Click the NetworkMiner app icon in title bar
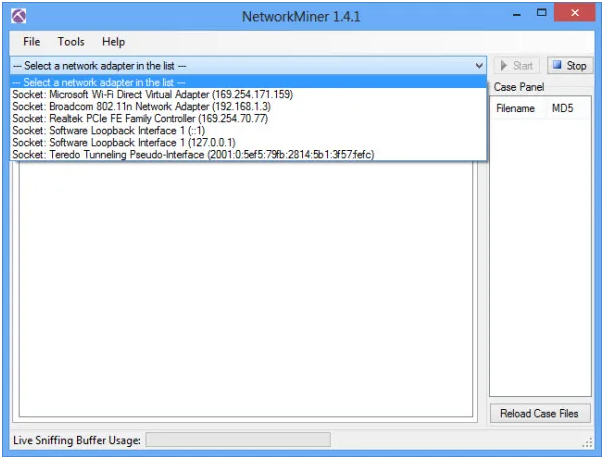 (x=18, y=16)
